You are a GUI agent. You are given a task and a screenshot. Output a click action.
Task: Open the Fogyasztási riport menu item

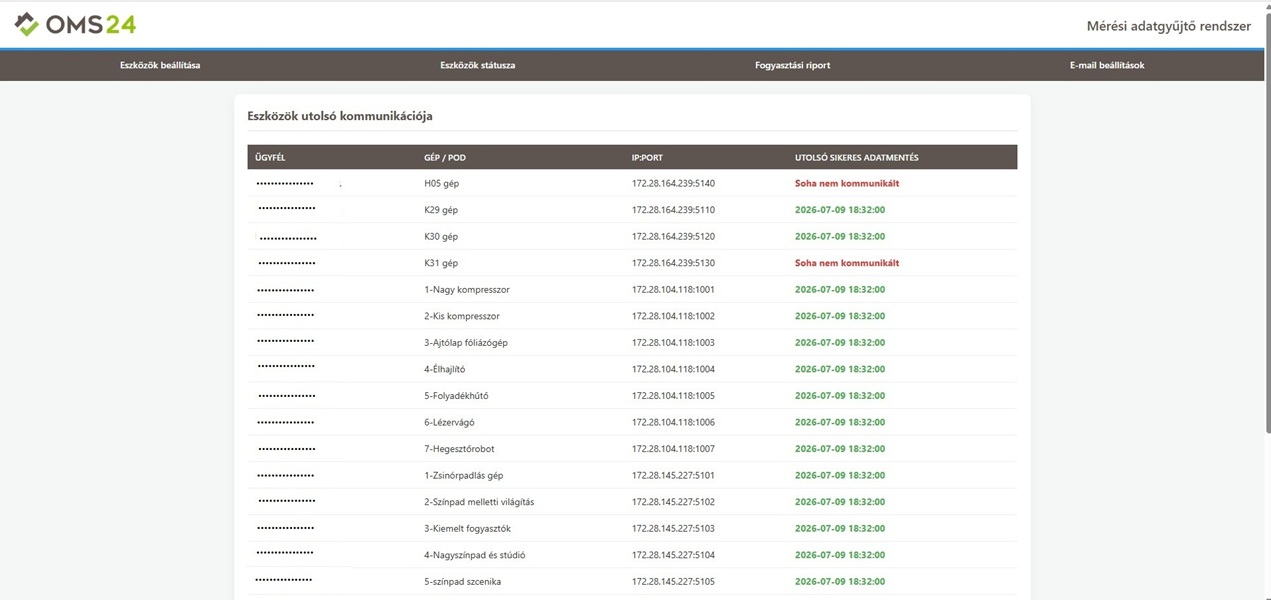(792, 65)
